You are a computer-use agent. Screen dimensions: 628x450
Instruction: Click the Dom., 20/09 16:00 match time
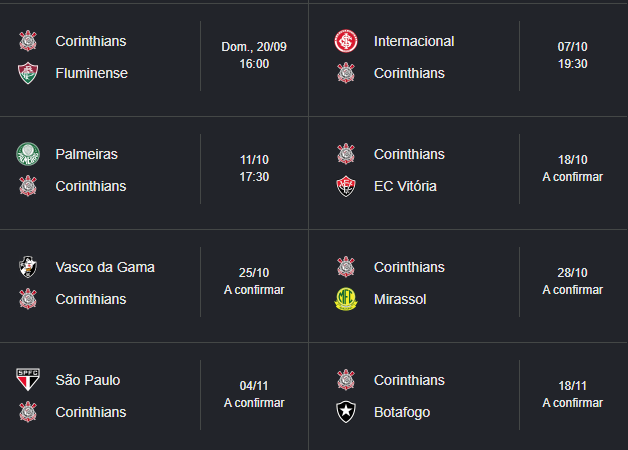(254, 55)
